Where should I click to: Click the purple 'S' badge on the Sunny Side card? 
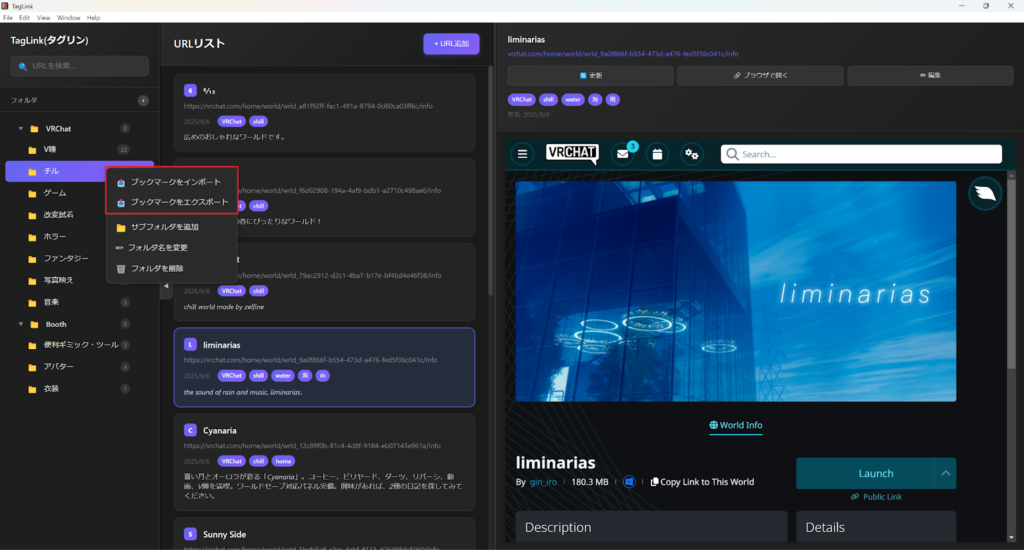190,534
